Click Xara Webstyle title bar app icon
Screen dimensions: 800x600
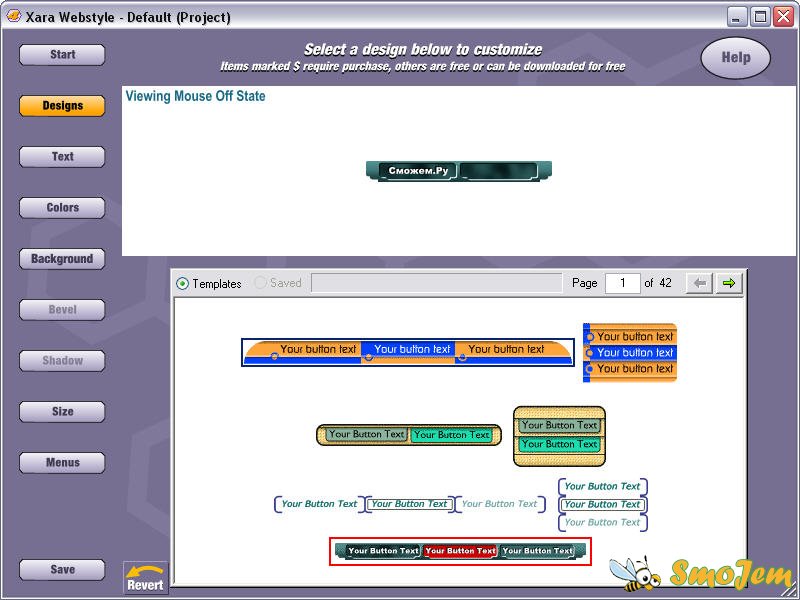point(13,16)
